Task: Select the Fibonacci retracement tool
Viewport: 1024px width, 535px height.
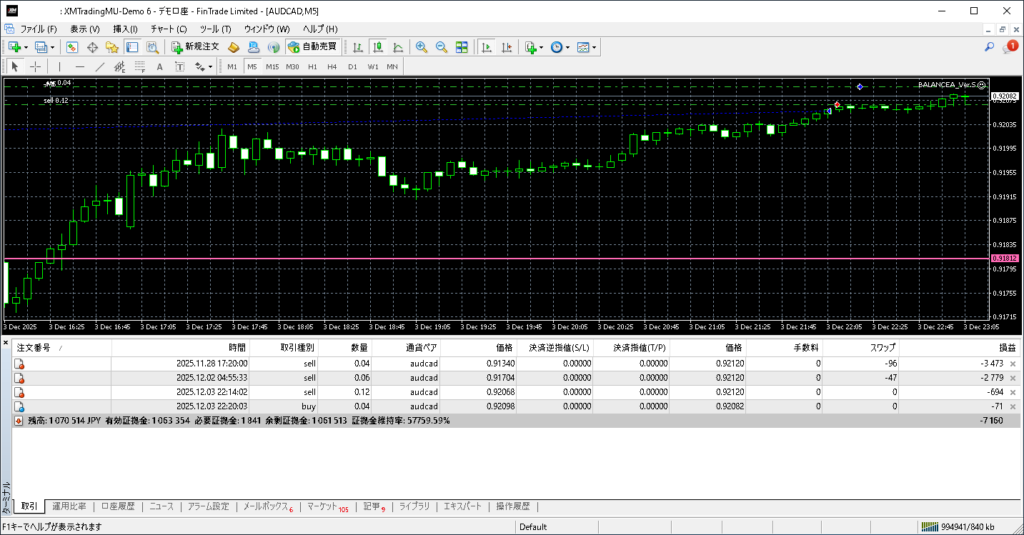Action: click(141, 67)
